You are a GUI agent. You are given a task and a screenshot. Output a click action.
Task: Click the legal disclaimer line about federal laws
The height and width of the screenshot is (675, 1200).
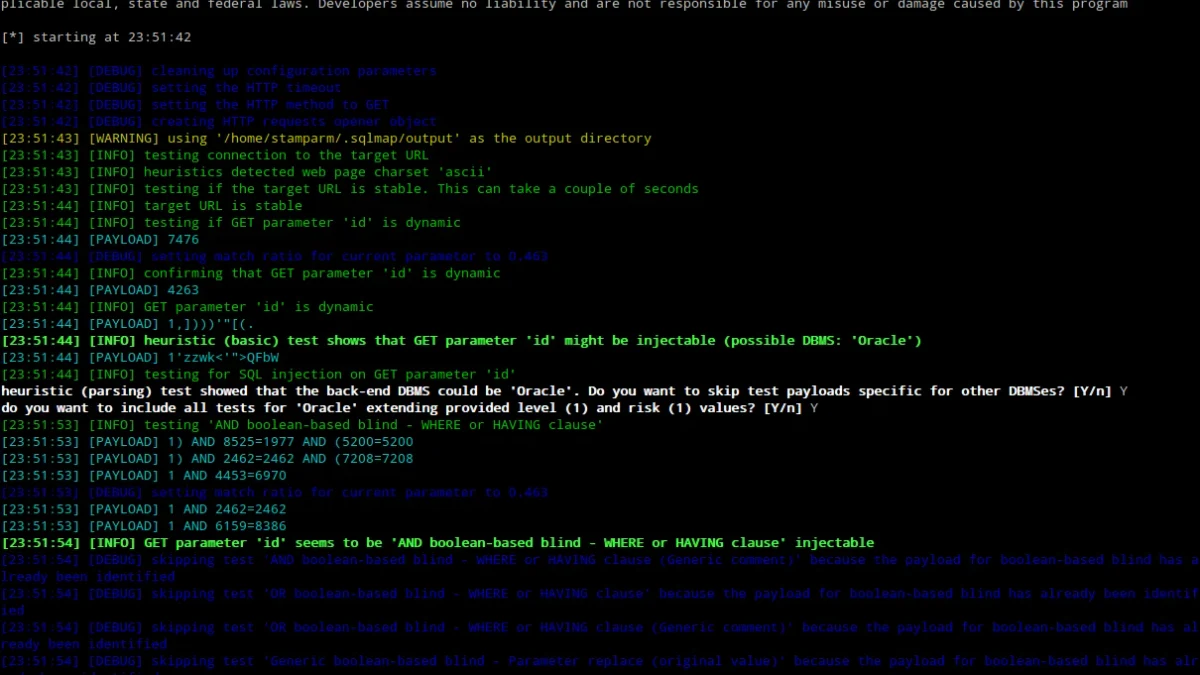coord(564,5)
